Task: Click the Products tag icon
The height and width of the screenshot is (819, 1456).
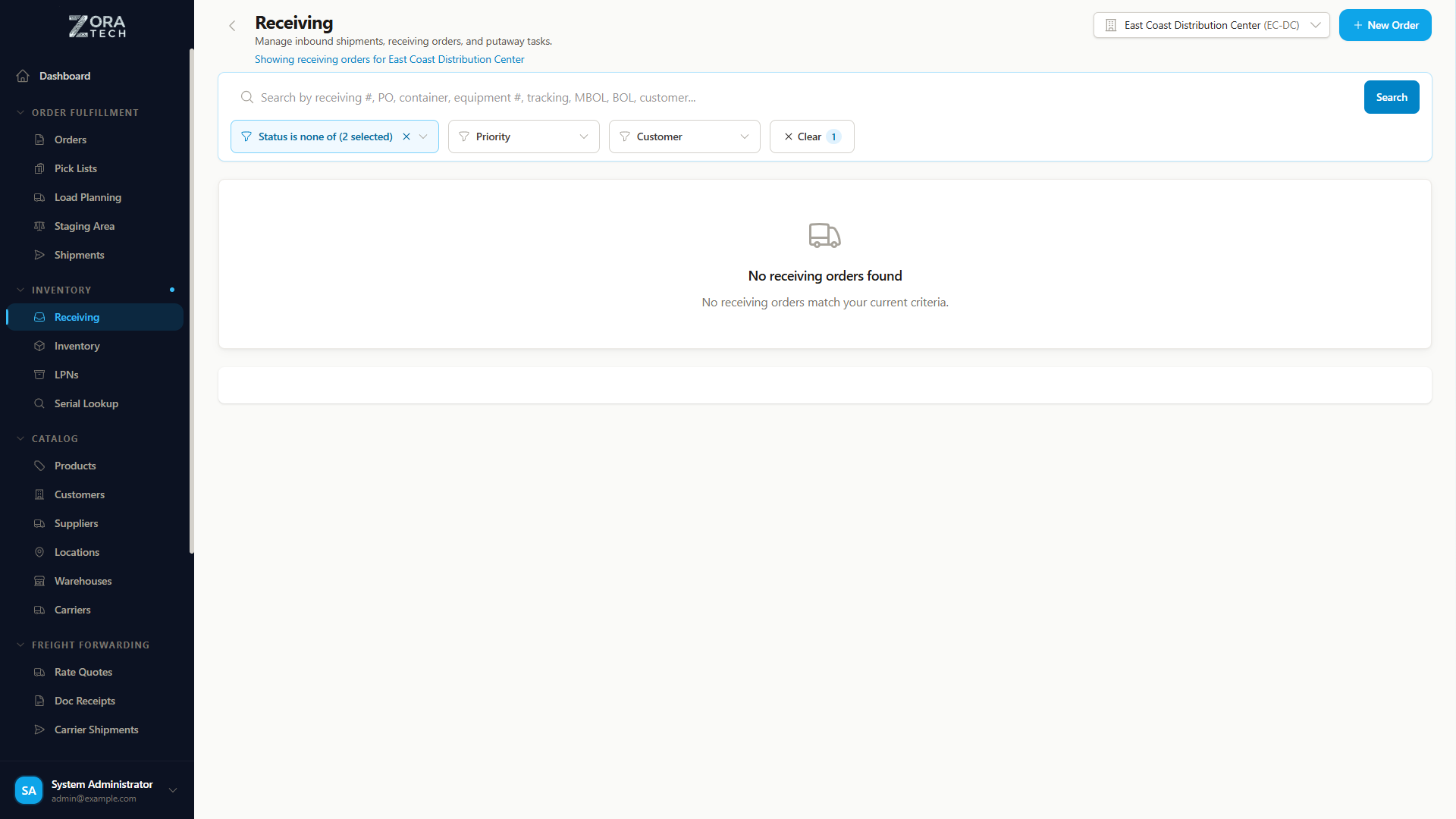Action: pyautogui.click(x=39, y=466)
